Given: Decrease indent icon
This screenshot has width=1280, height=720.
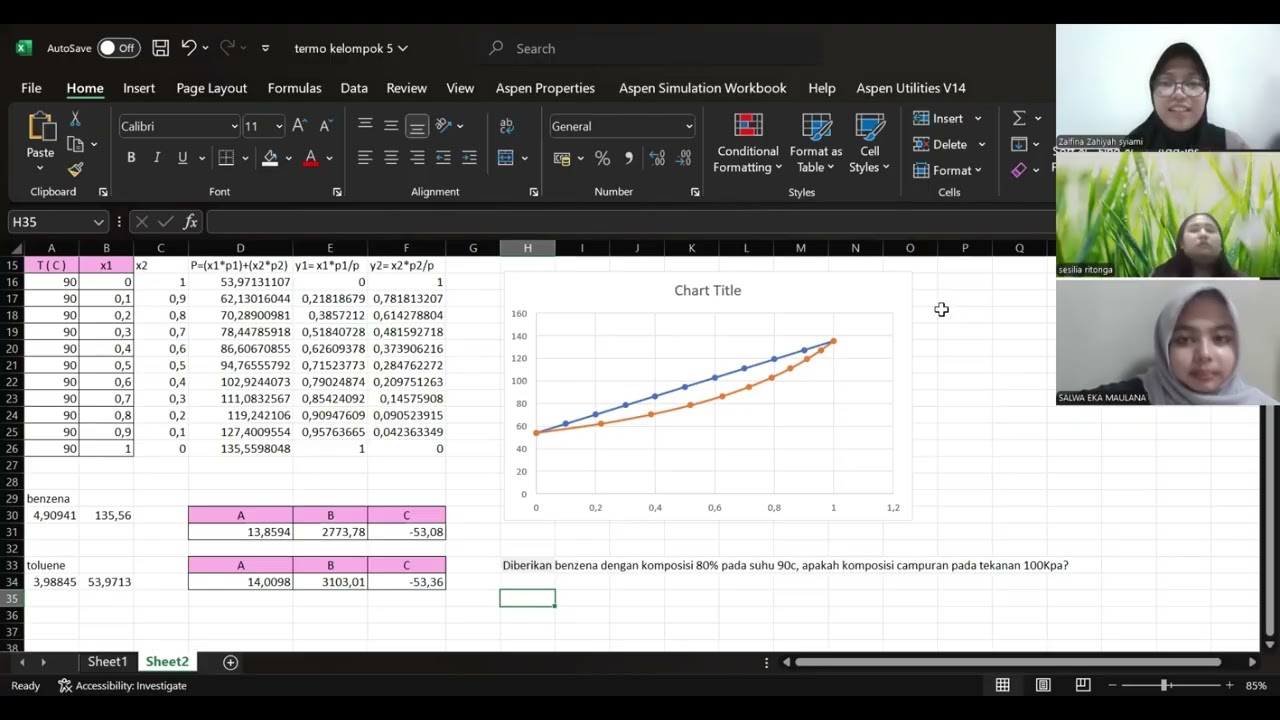Looking at the screenshot, I should tap(443, 158).
